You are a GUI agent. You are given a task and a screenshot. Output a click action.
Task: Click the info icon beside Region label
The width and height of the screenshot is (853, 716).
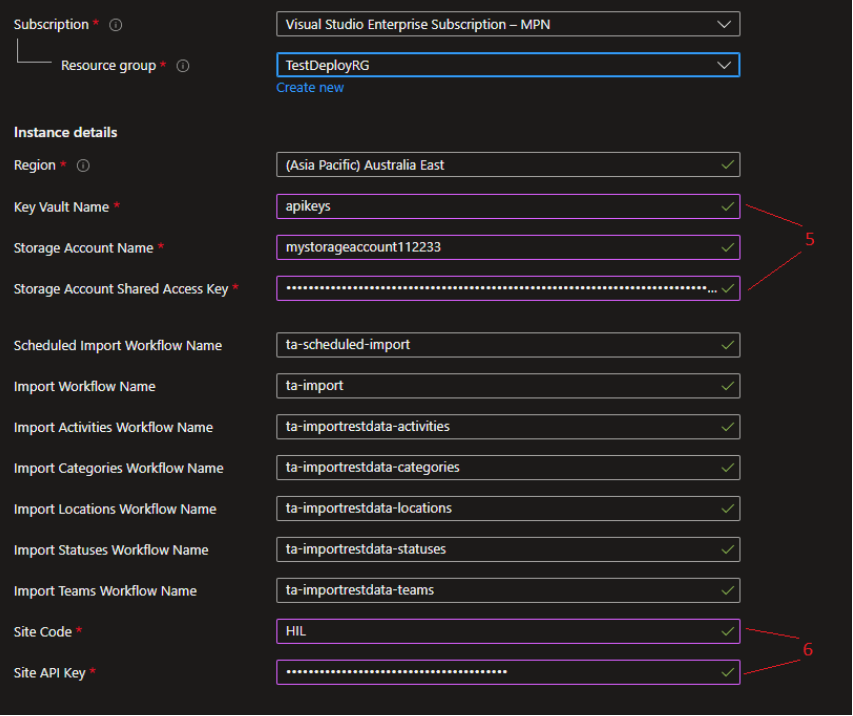coord(83,166)
